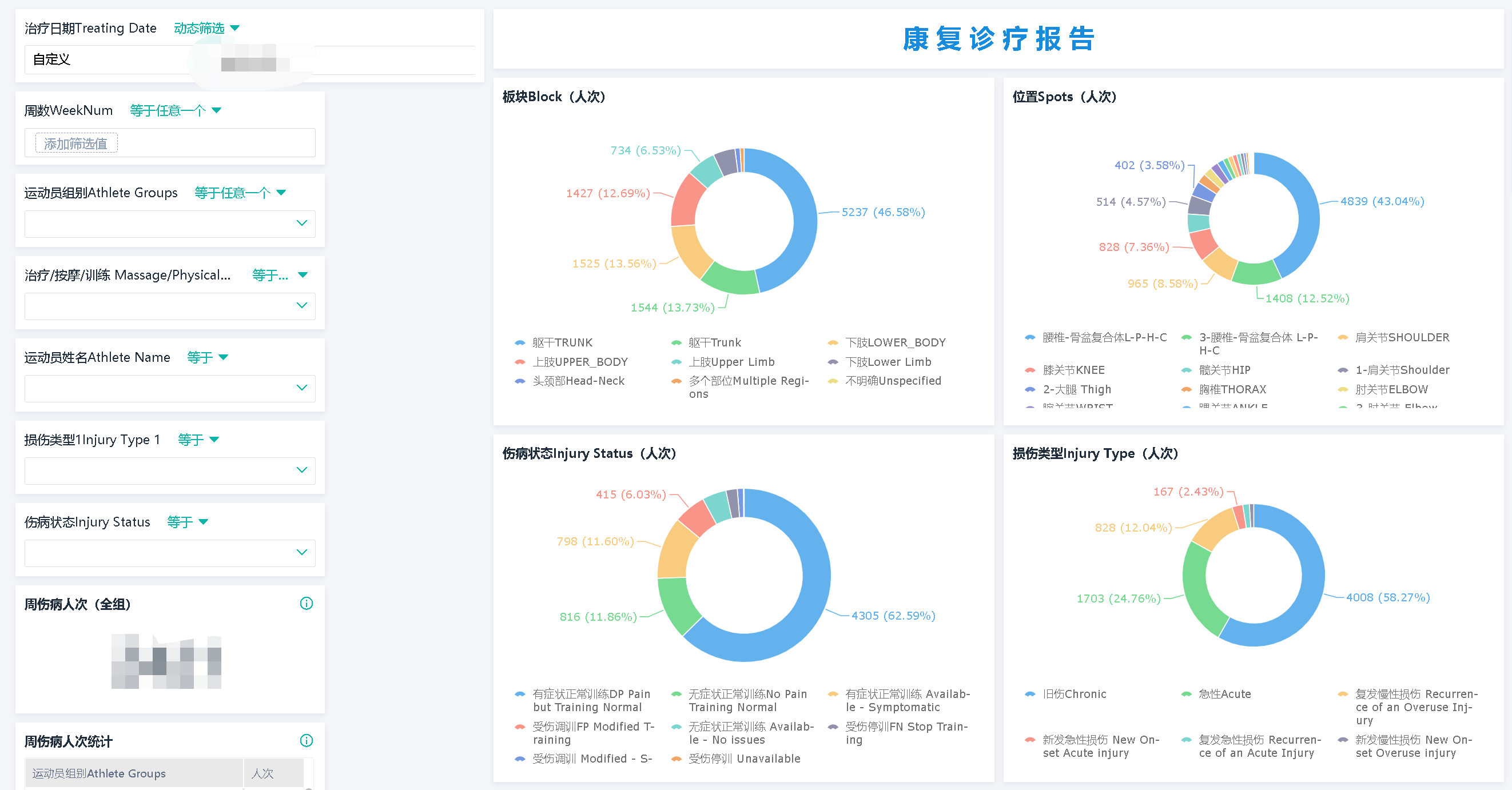Image resolution: width=1512 pixels, height=790 pixels.
Task: Toggle 上肢Upper Limb legend marker
Action: (676, 362)
